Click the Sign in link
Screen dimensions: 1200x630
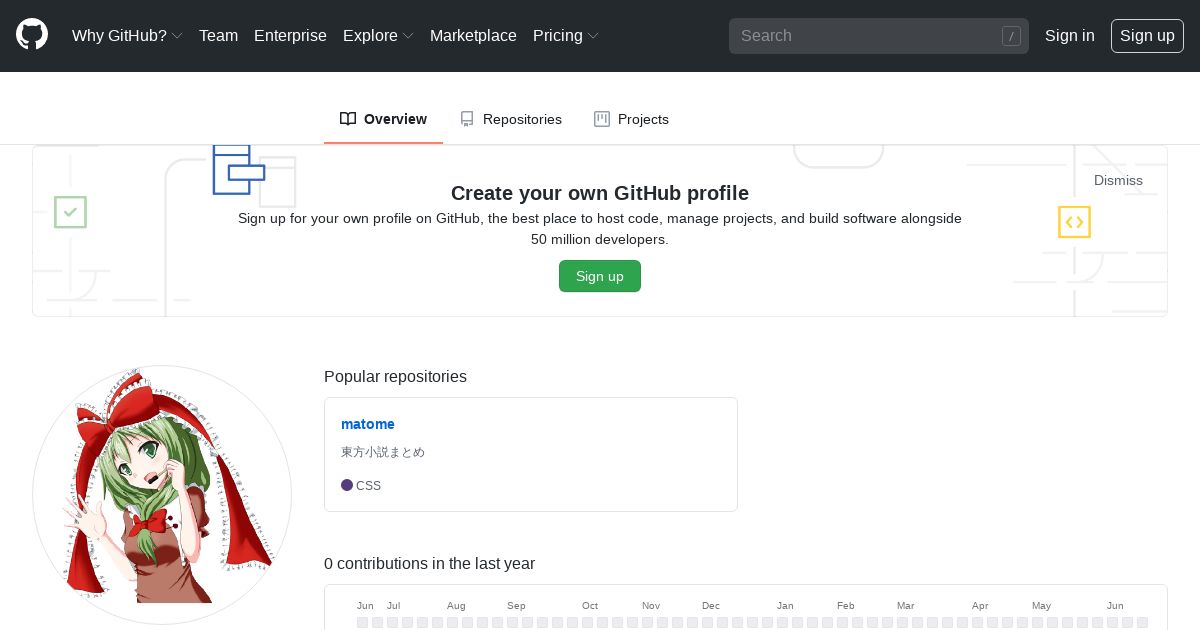pyautogui.click(x=1070, y=35)
